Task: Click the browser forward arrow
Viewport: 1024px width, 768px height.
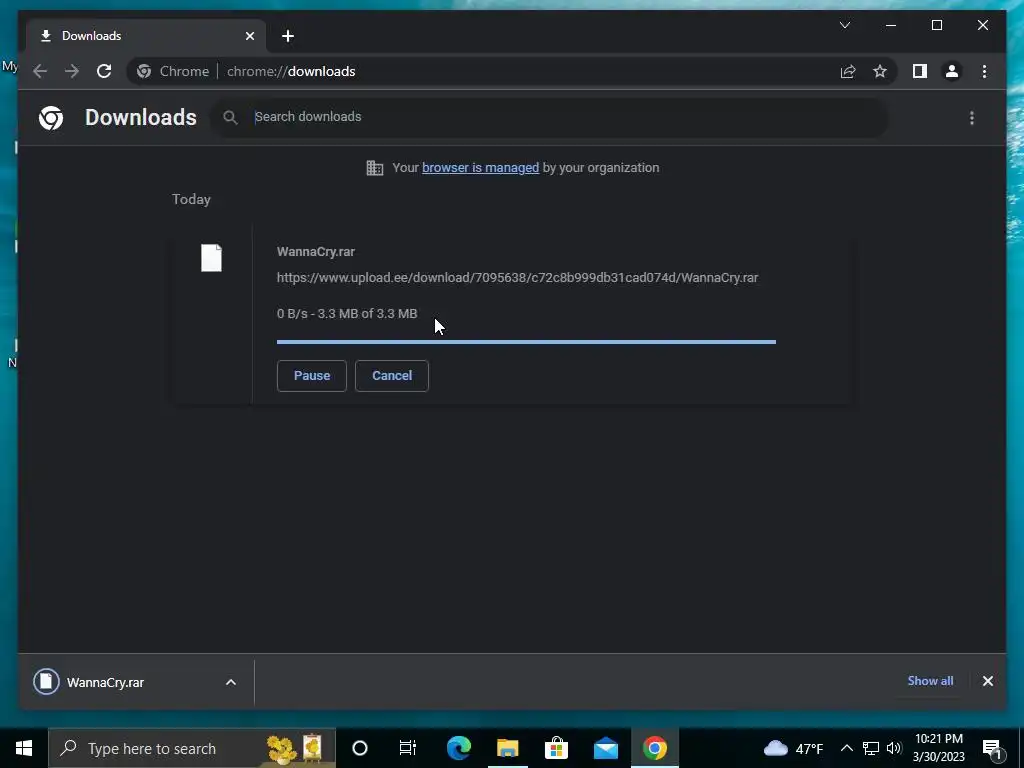Action: click(72, 71)
